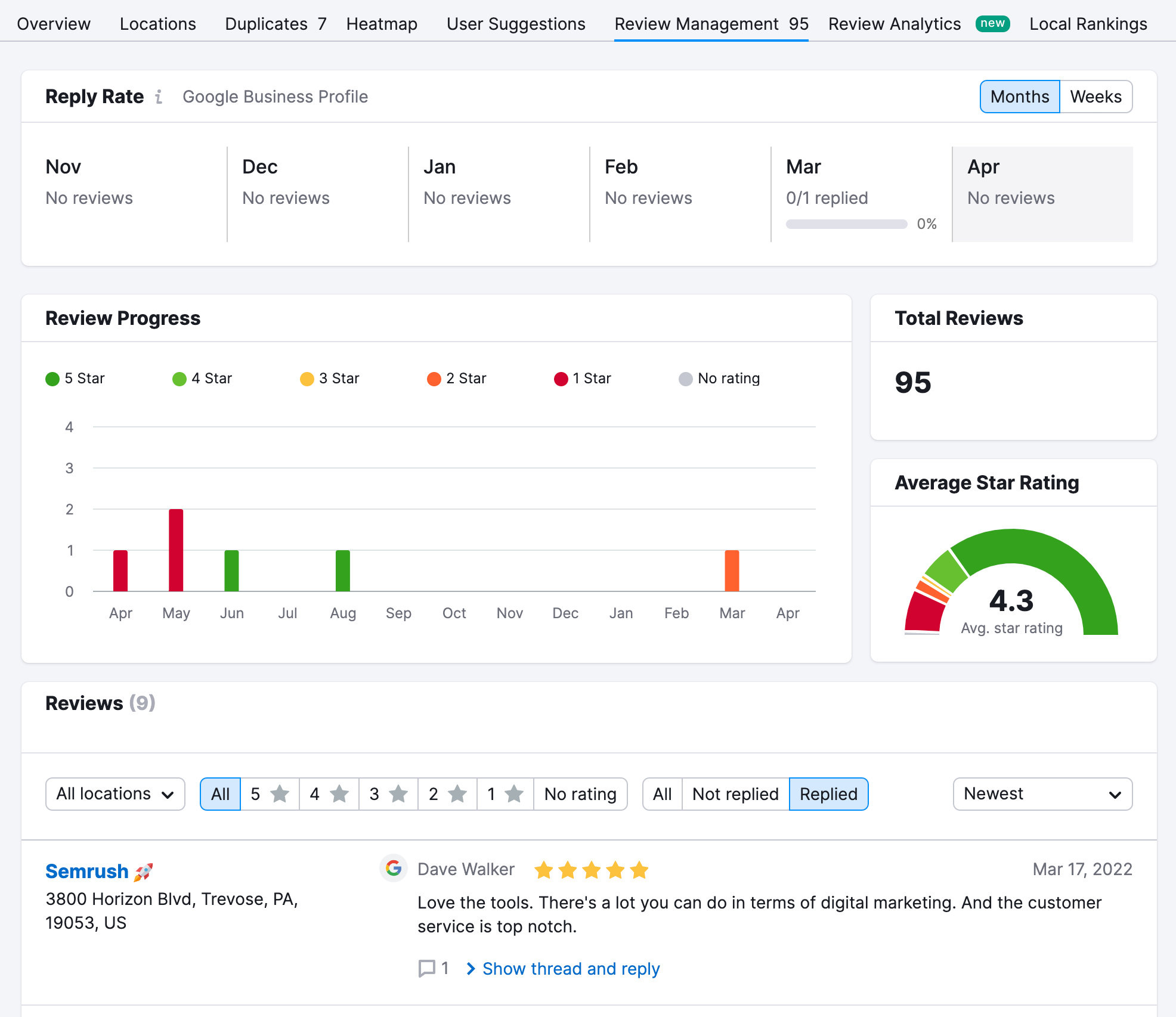
Task: Select the 5-star rating filter
Action: point(270,793)
